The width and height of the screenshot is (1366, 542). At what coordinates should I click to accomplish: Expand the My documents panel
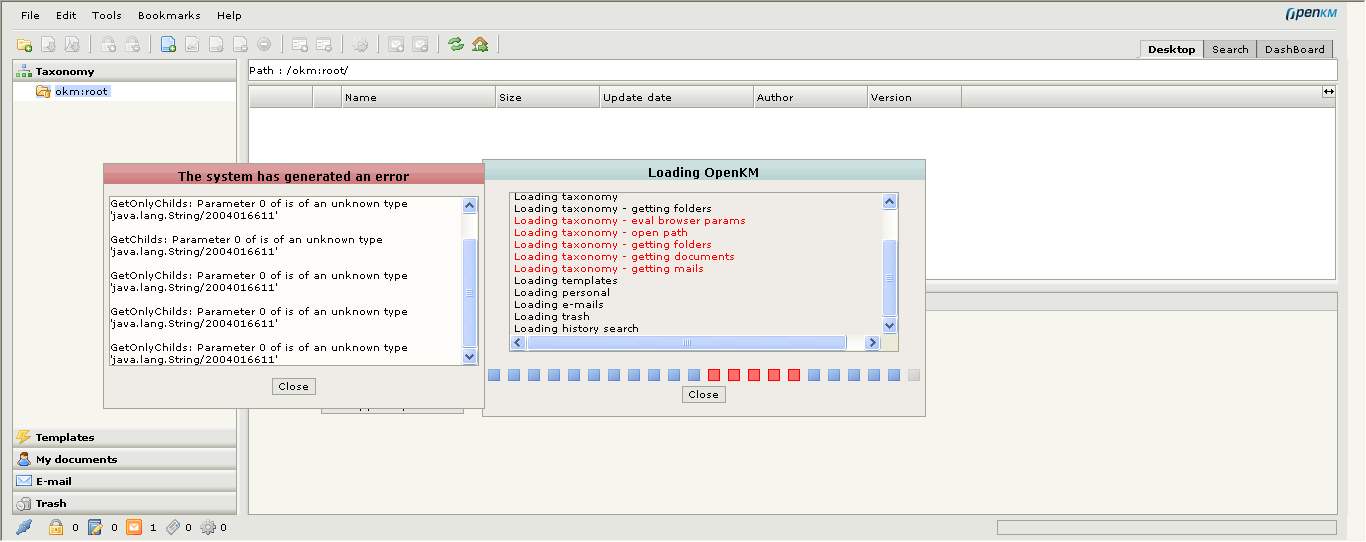[x=125, y=459]
